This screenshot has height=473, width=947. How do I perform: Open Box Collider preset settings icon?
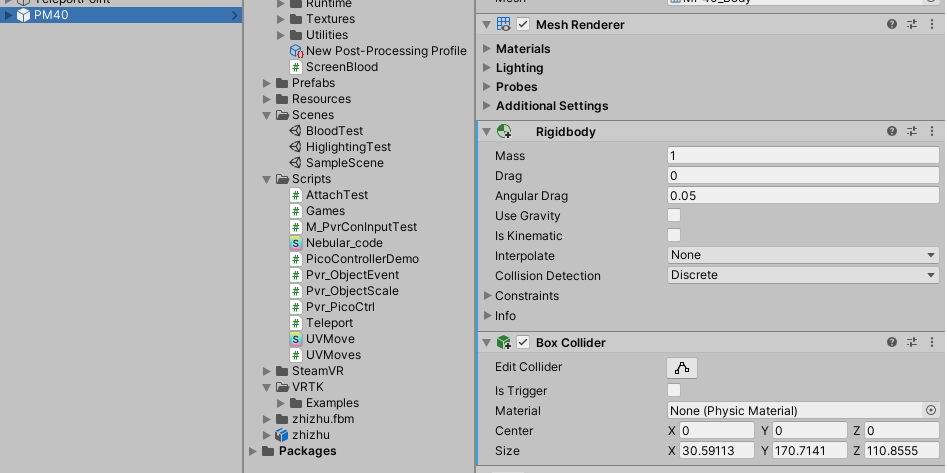(x=912, y=342)
